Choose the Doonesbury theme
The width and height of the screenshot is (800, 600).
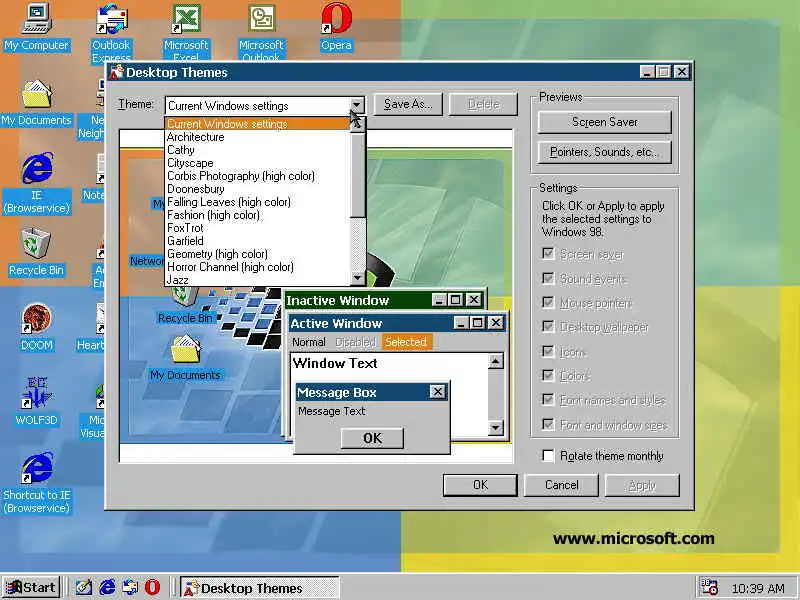[258, 189]
